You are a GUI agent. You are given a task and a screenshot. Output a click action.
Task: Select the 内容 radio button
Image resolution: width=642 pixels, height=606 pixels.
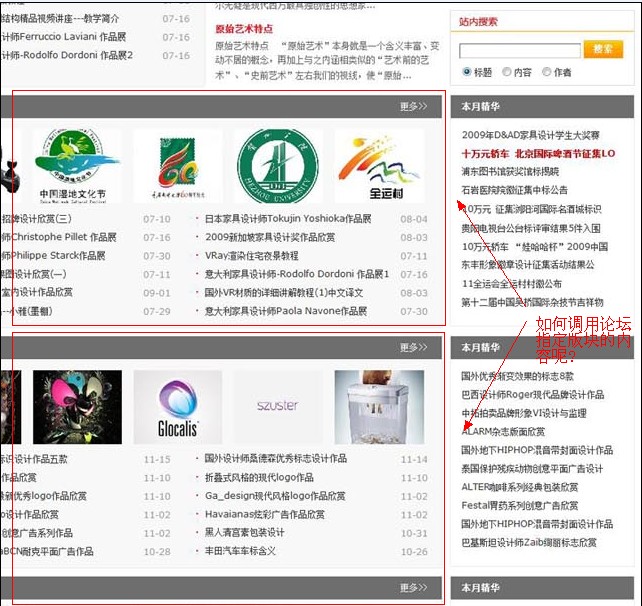[506, 72]
